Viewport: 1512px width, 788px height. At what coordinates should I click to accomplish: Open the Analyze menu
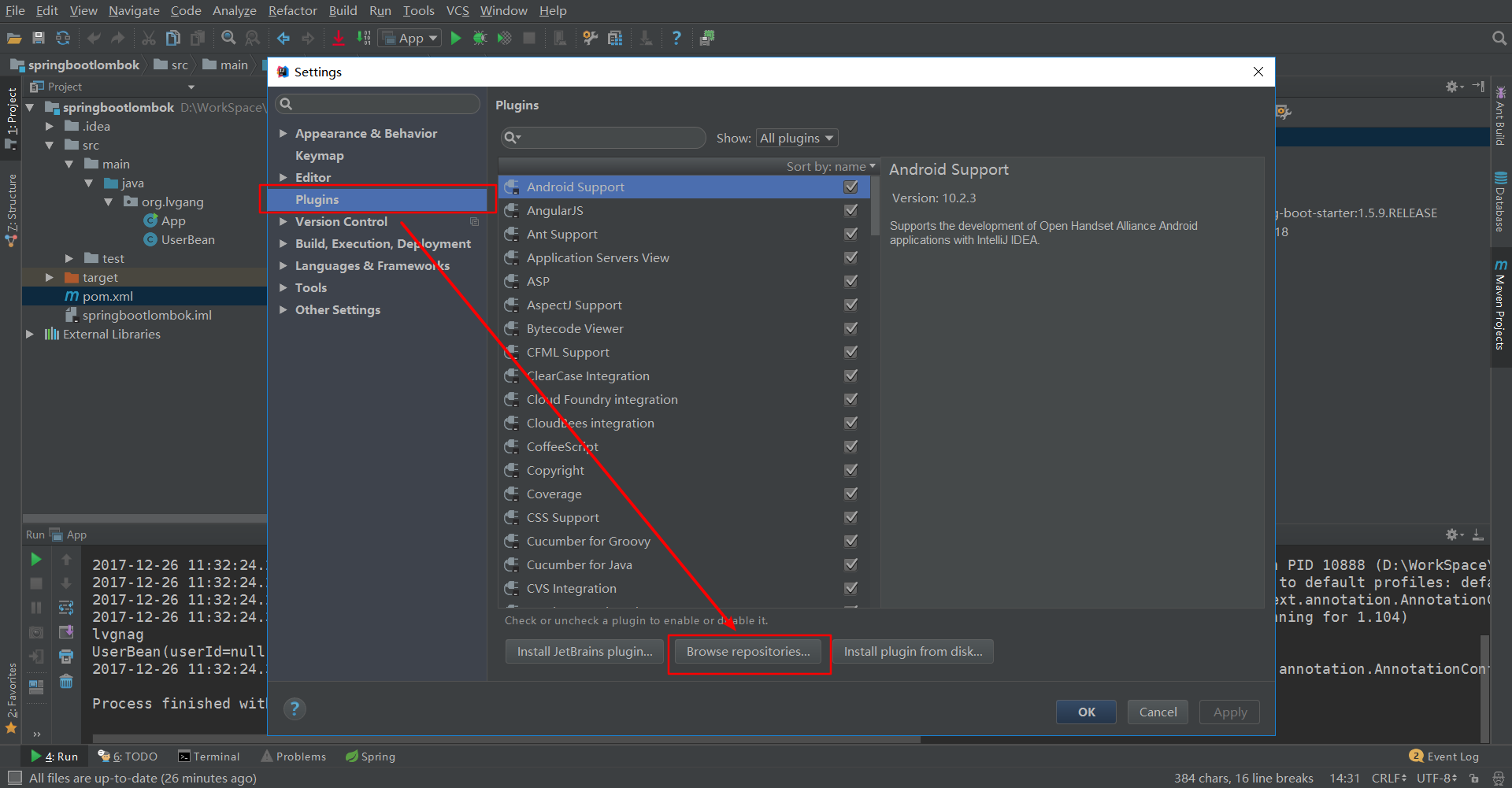234,10
